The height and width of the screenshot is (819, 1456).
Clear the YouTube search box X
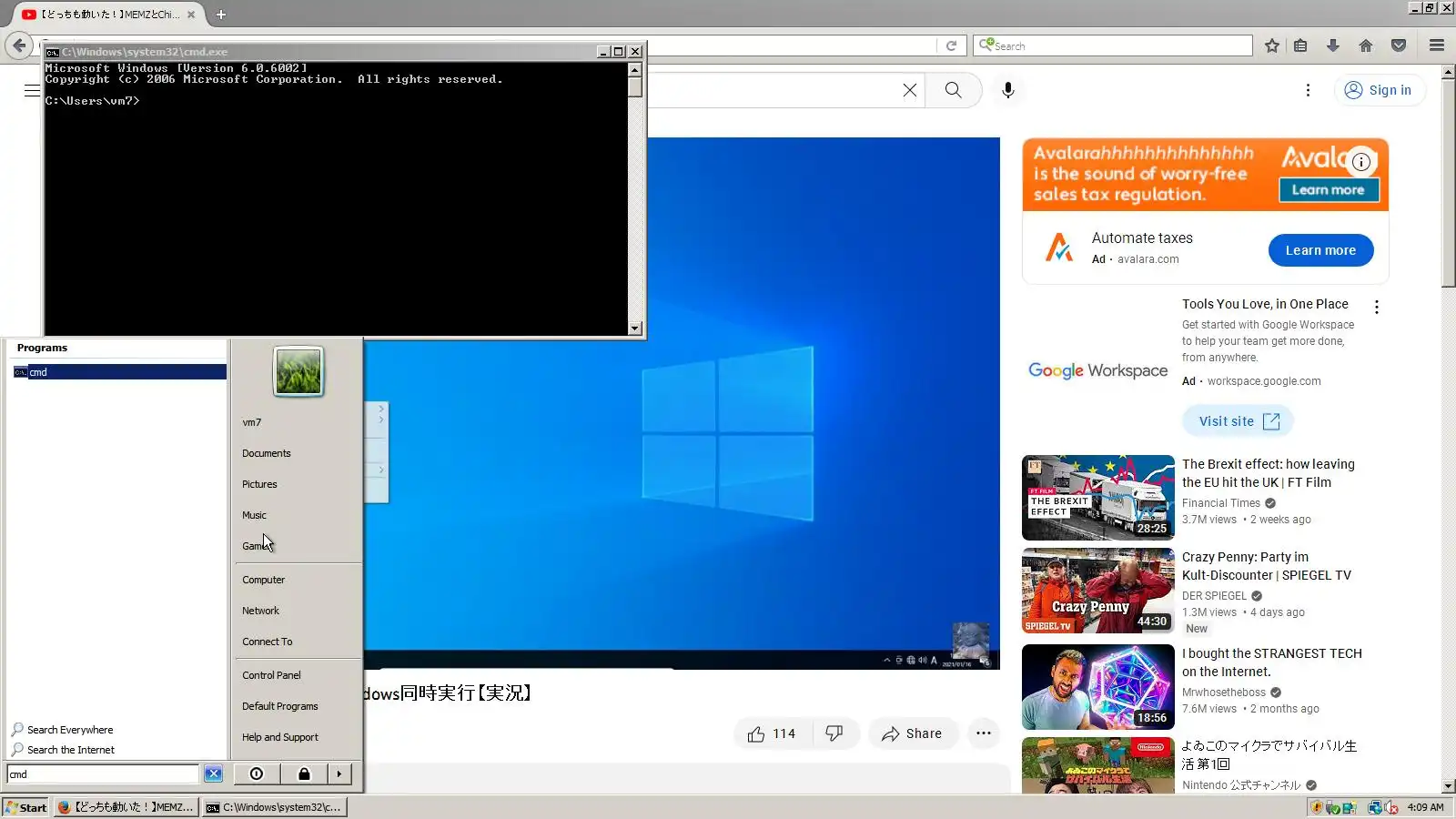(910, 90)
